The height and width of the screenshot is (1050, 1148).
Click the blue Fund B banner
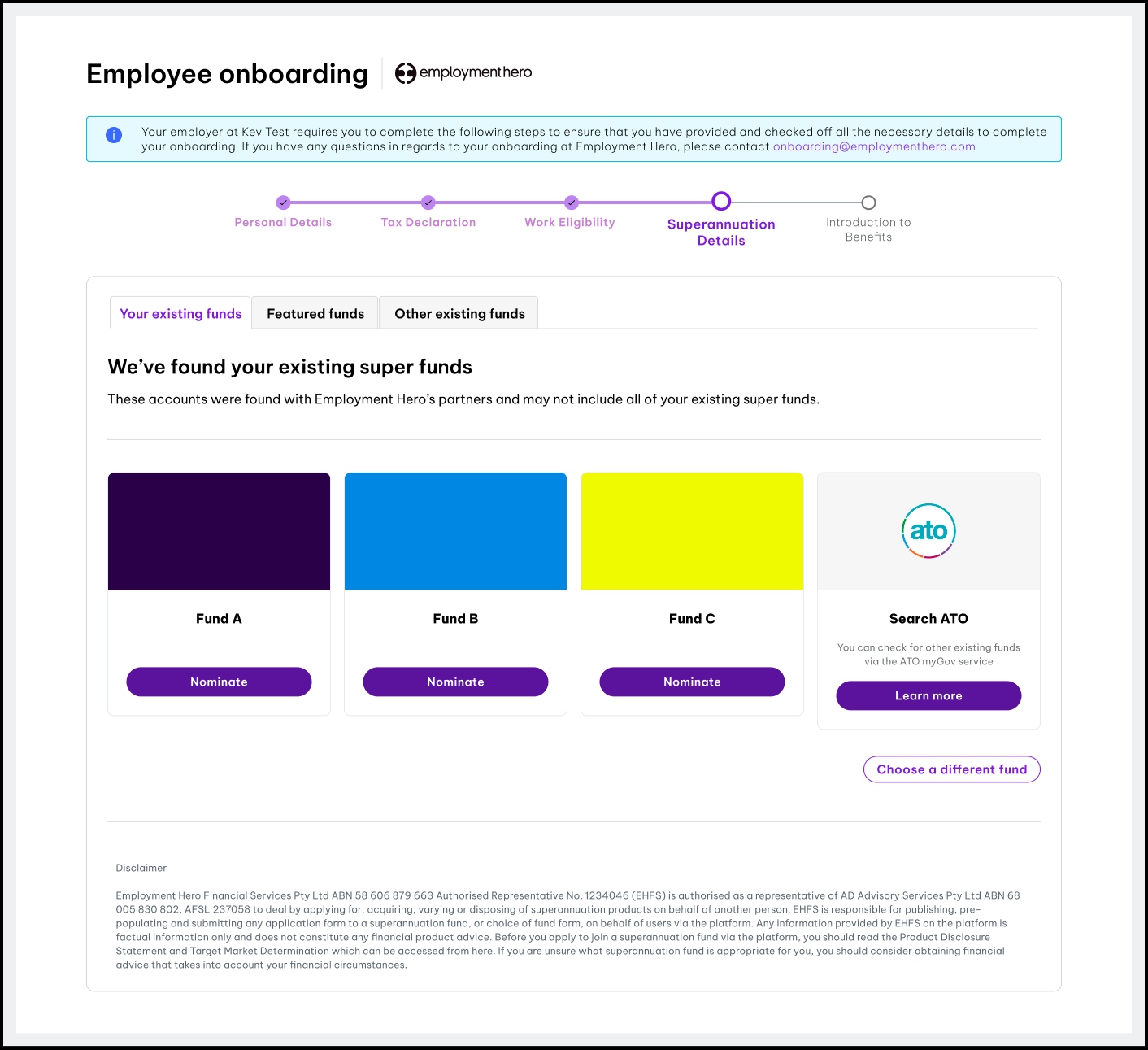point(455,531)
